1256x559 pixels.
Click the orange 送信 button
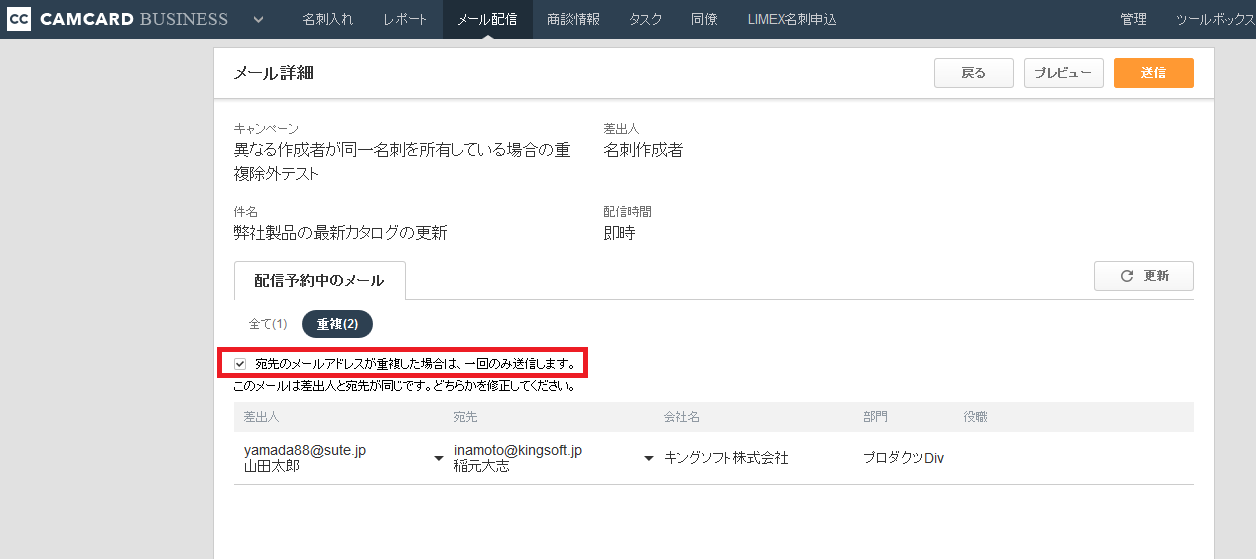(1154, 73)
